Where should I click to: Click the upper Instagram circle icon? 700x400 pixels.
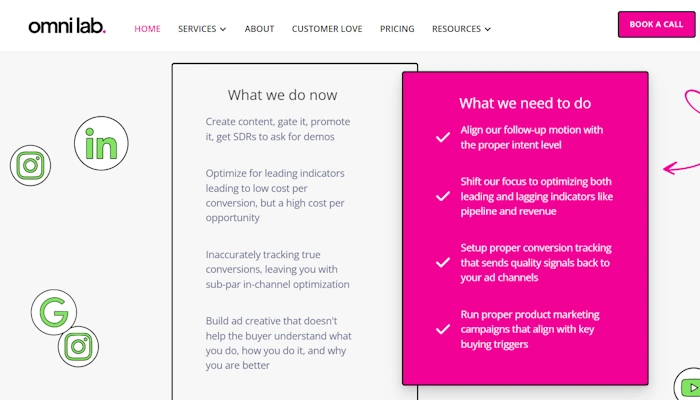[x=30, y=166]
